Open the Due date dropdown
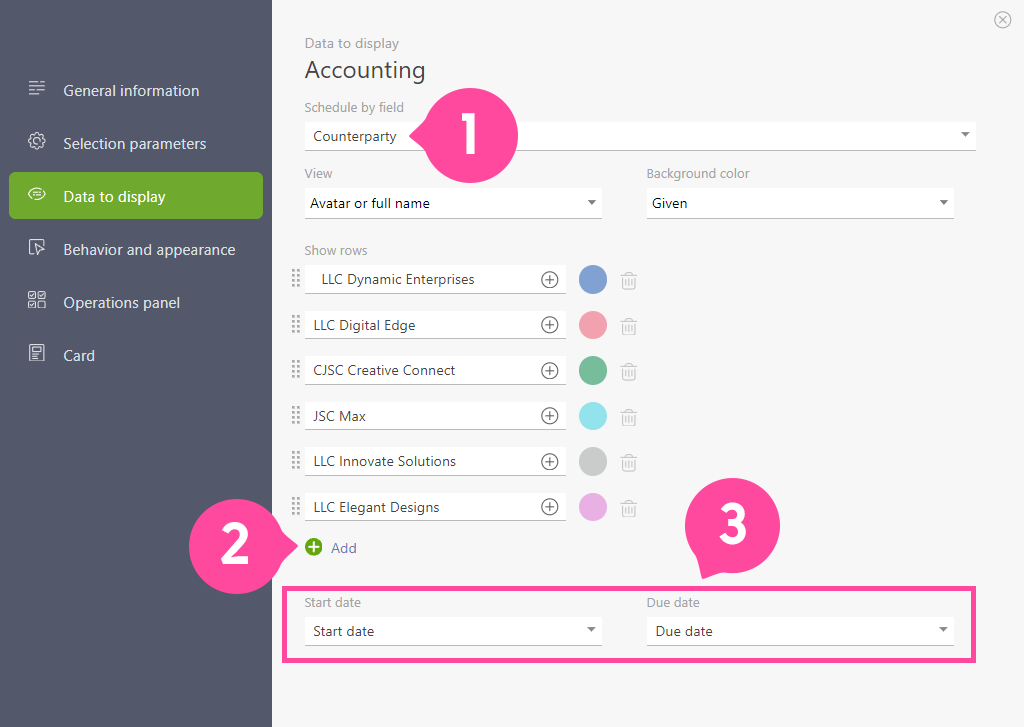The width and height of the screenshot is (1024, 727). [x=800, y=631]
